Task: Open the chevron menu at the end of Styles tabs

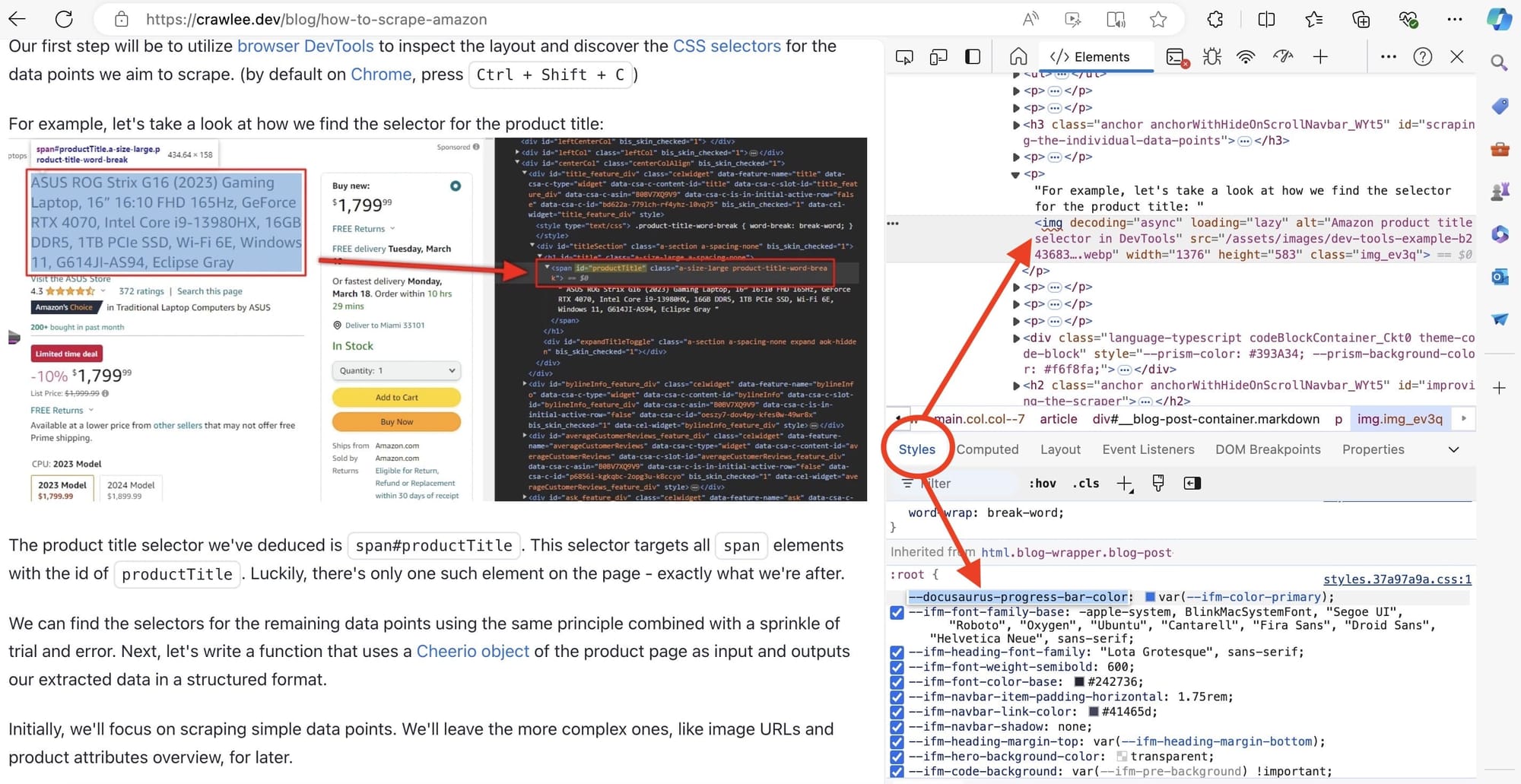Action: pyautogui.click(x=1453, y=449)
